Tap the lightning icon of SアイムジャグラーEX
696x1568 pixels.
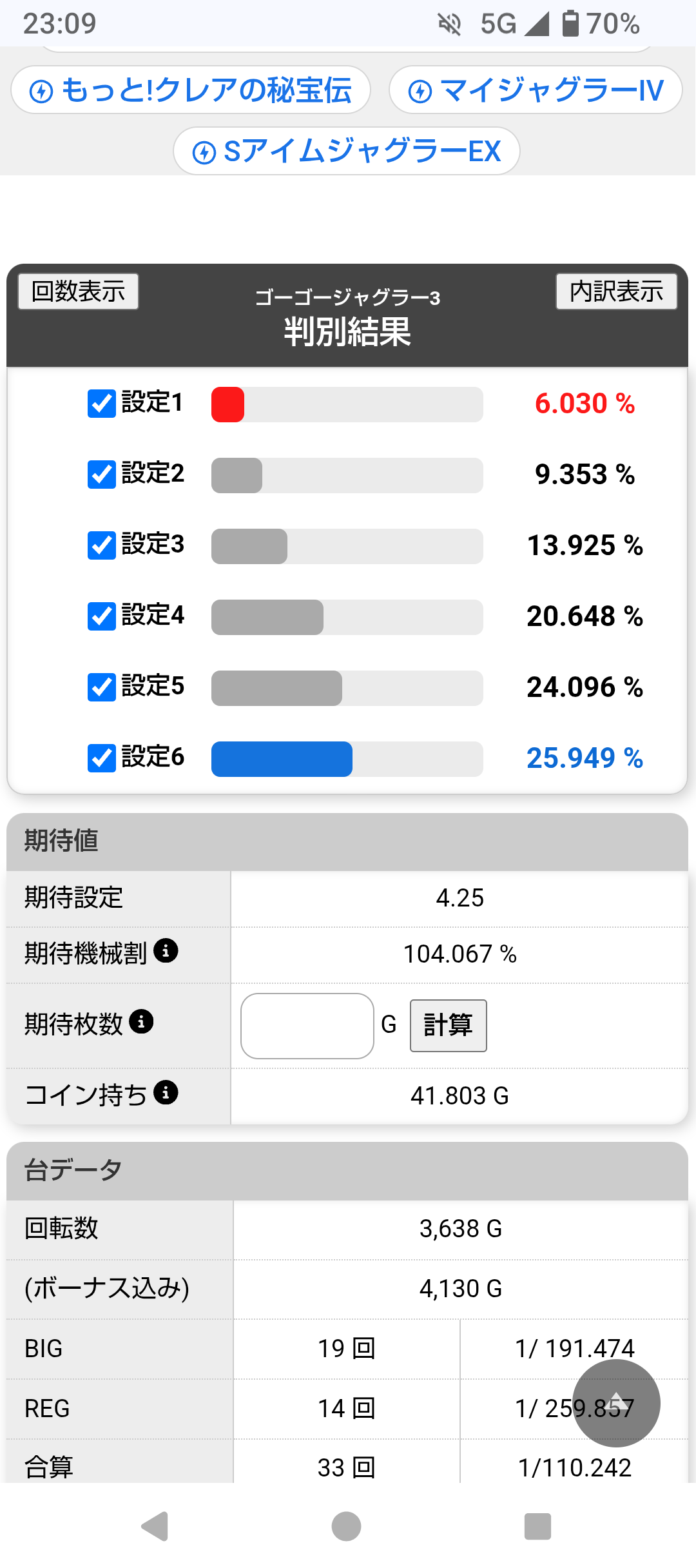coord(204,153)
